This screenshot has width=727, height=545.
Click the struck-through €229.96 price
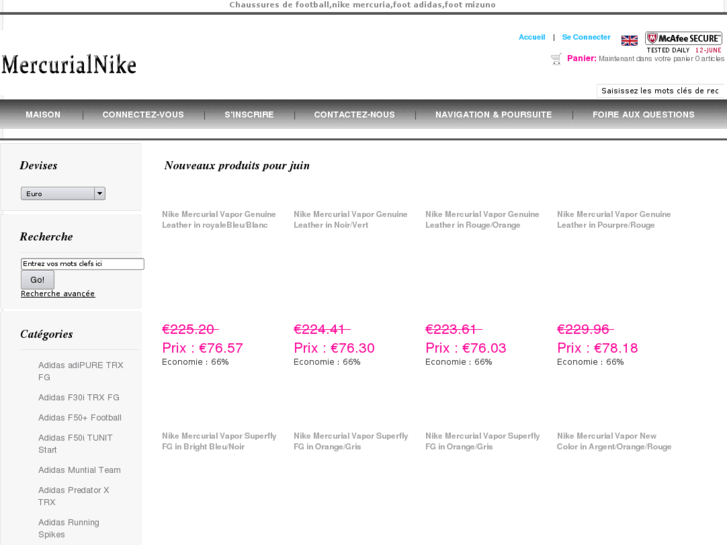coord(585,329)
